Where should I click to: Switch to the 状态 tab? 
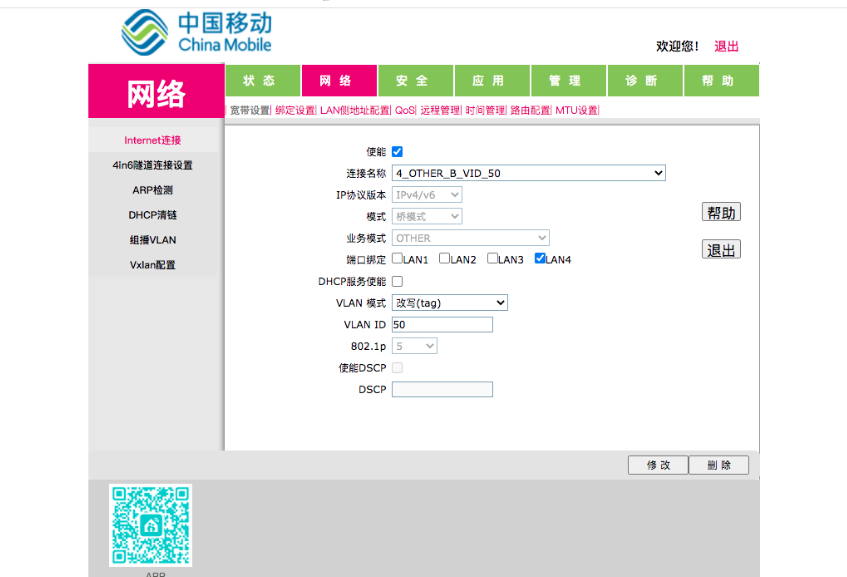pyautogui.click(x=263, y=80)
